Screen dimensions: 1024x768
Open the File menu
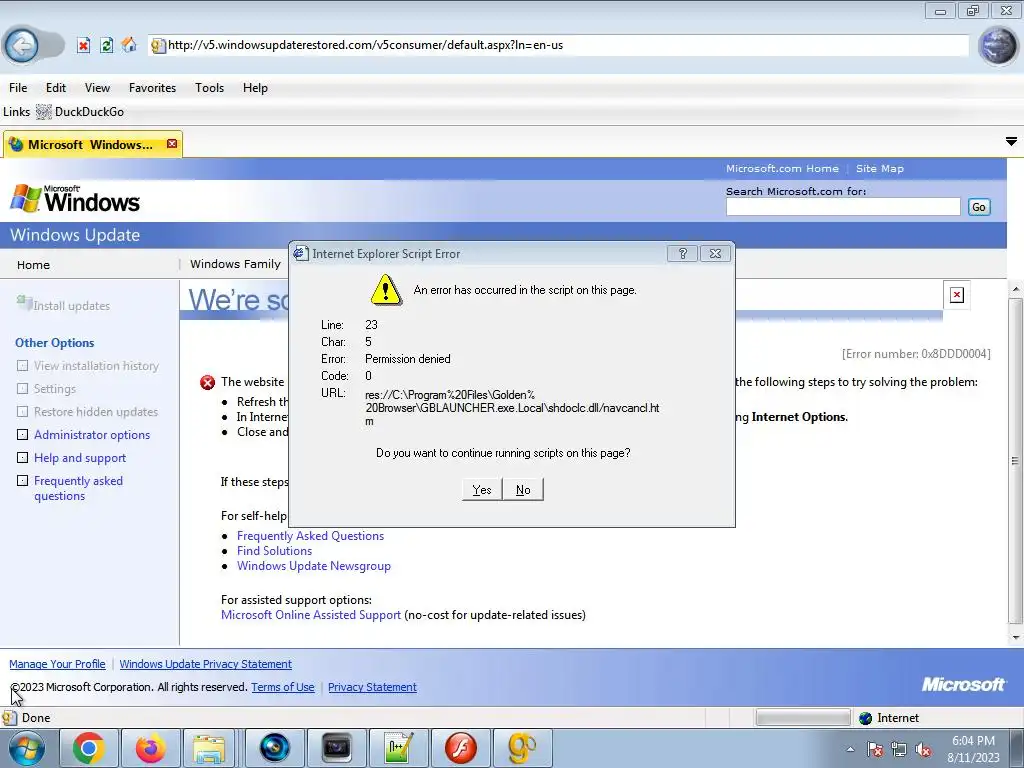pyautogui.click(x=18, y=88)
